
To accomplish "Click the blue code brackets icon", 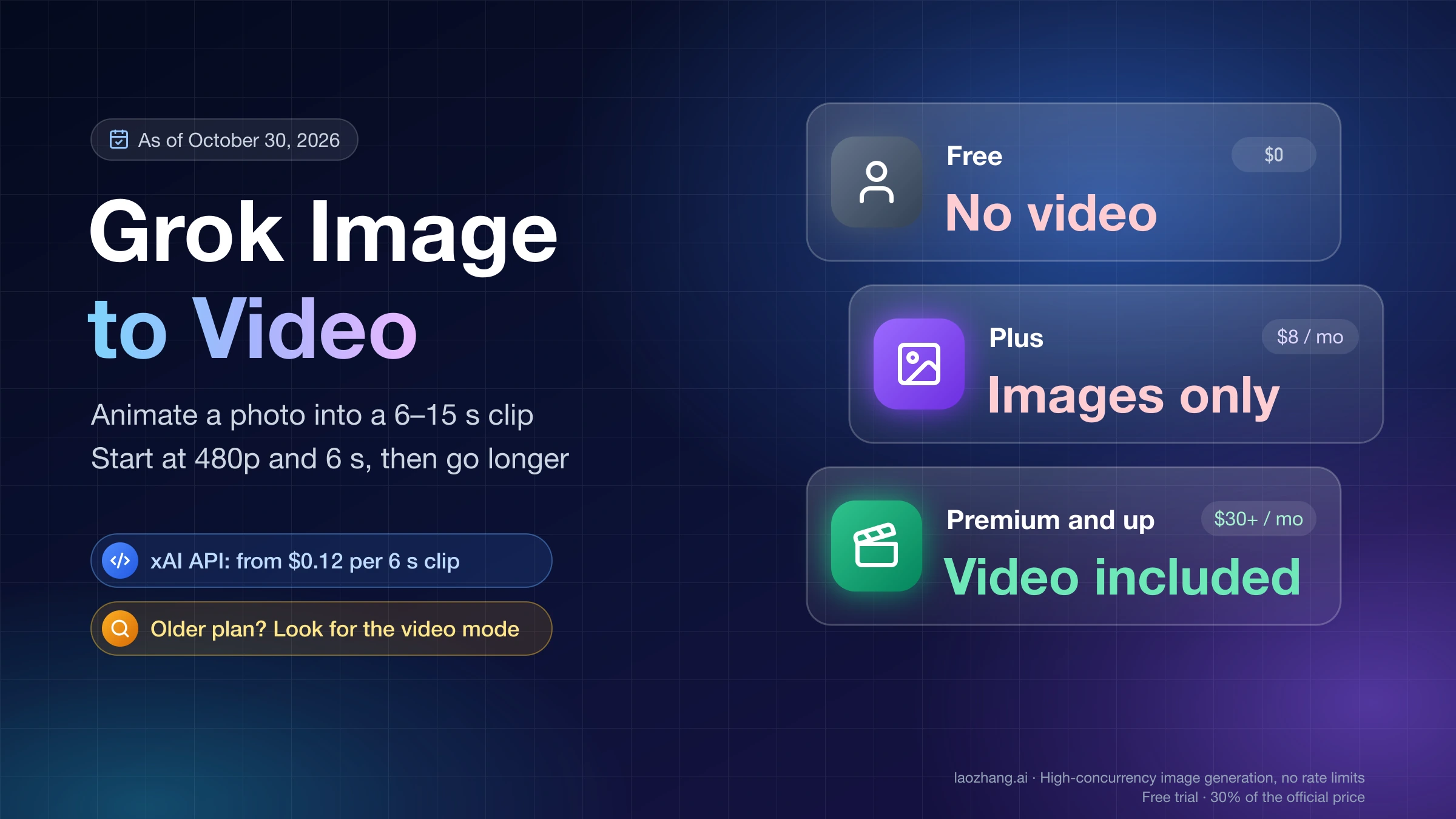I will coord(120,561).
